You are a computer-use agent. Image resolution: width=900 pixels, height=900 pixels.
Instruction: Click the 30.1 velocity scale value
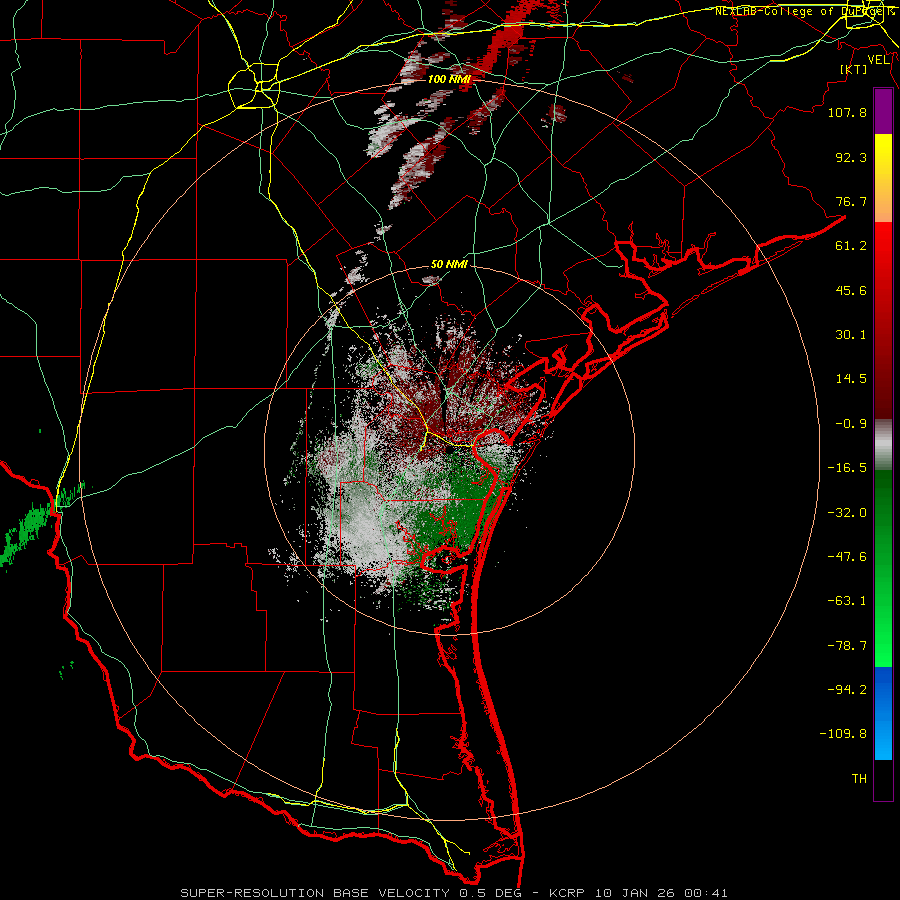851,335
